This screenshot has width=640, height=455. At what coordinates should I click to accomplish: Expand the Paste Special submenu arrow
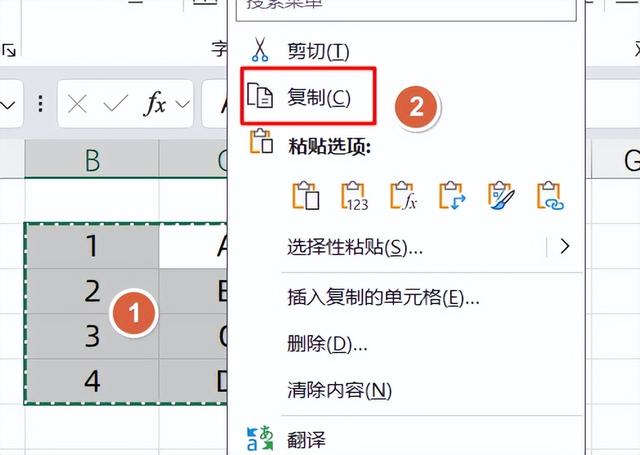(x=565, y=246)
